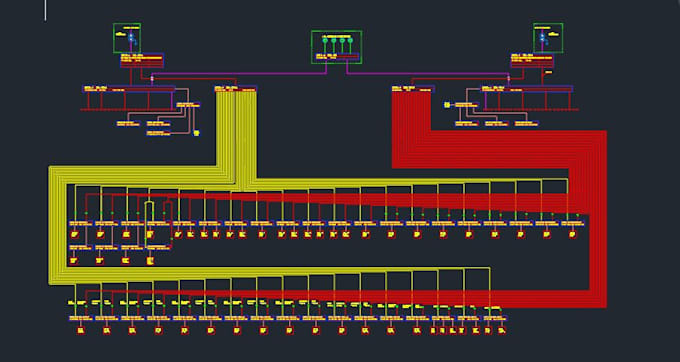Viewport: 680px width, 362px height.
Task: Select the junction symbol on left magenta line
Action: point(152,78)
